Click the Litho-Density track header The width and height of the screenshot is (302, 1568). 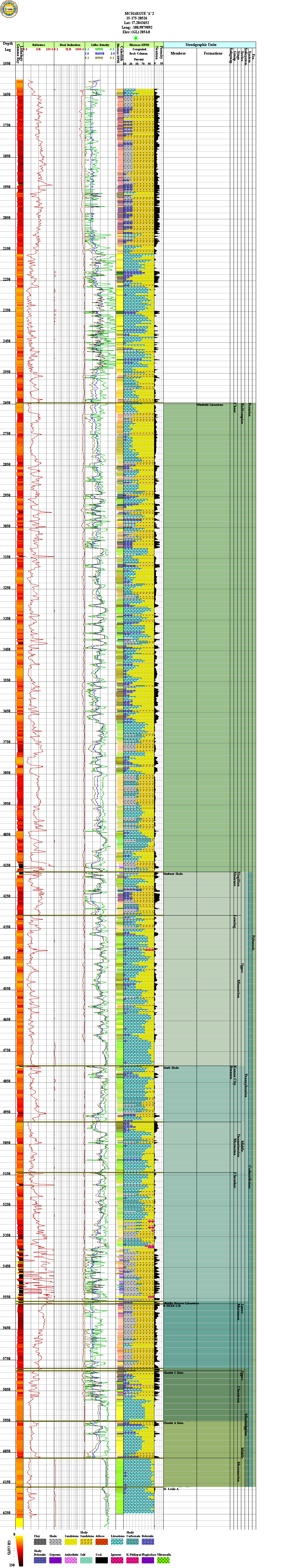pos(100,45)
